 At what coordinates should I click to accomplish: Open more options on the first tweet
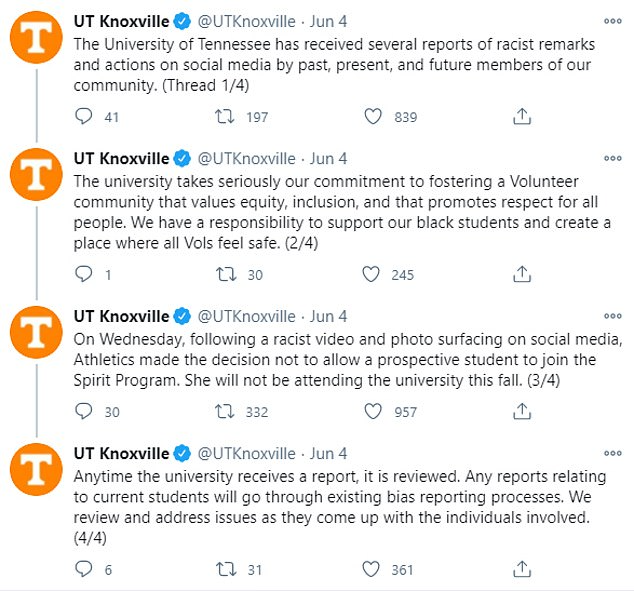click(613, 21)
